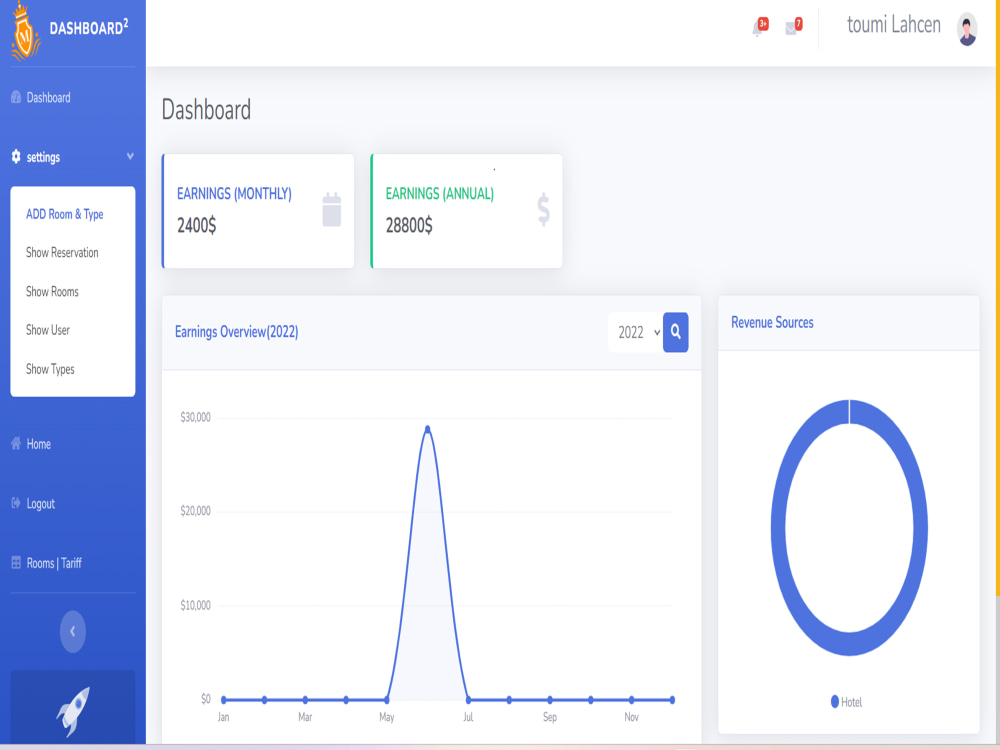Click the crown logo in sidebar header

[x=26, y=31]
